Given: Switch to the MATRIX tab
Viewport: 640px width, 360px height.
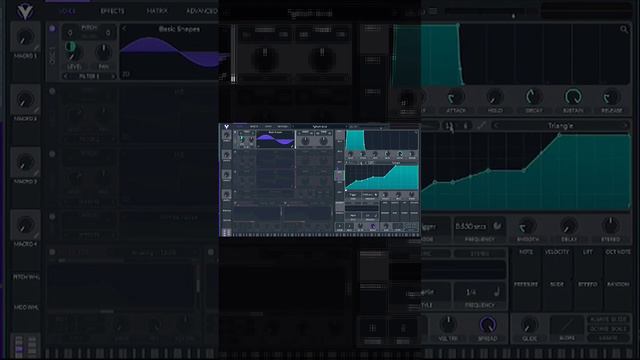Looking at the screenshot, I should point(157,11).
